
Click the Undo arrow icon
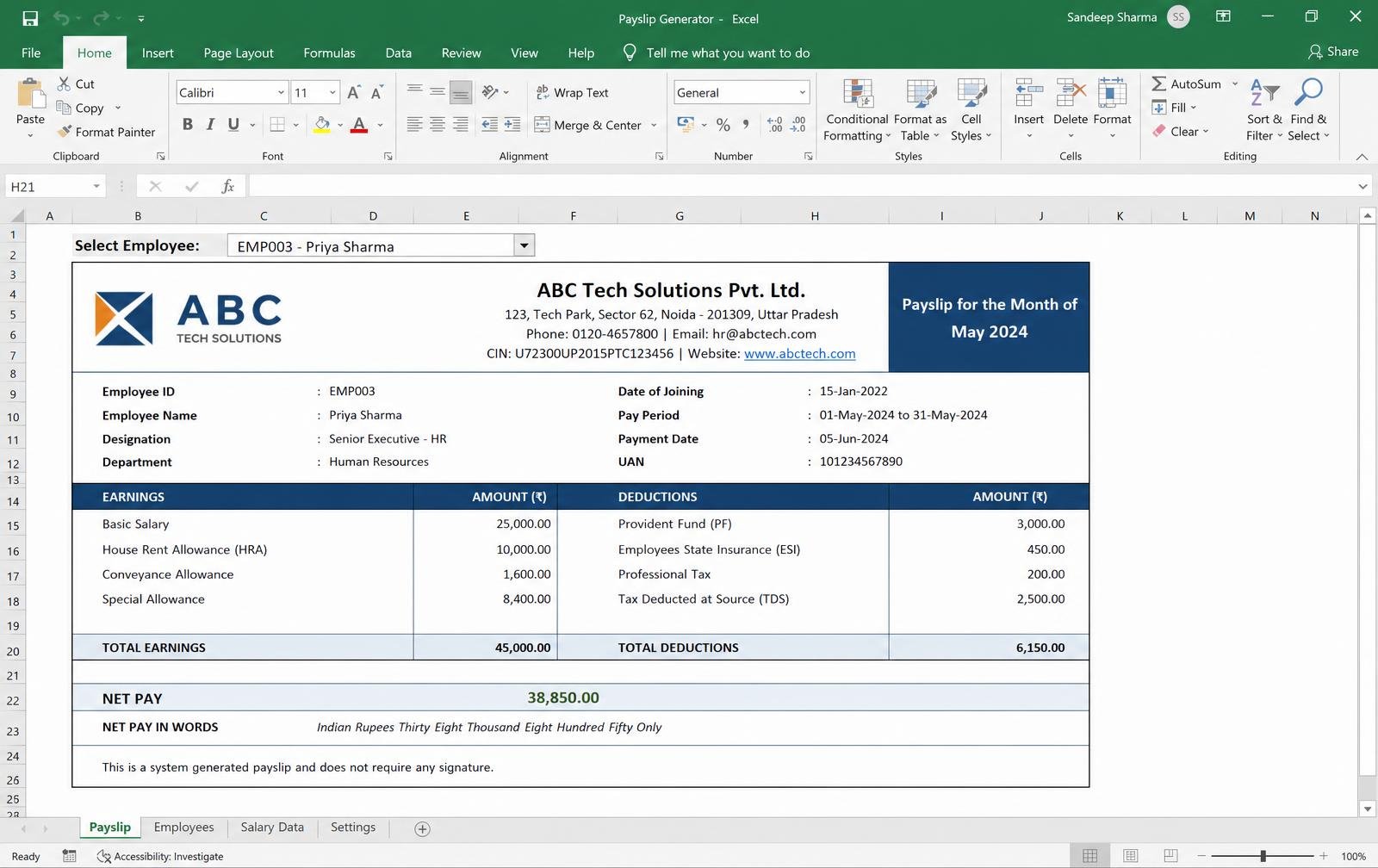[61, 18]
